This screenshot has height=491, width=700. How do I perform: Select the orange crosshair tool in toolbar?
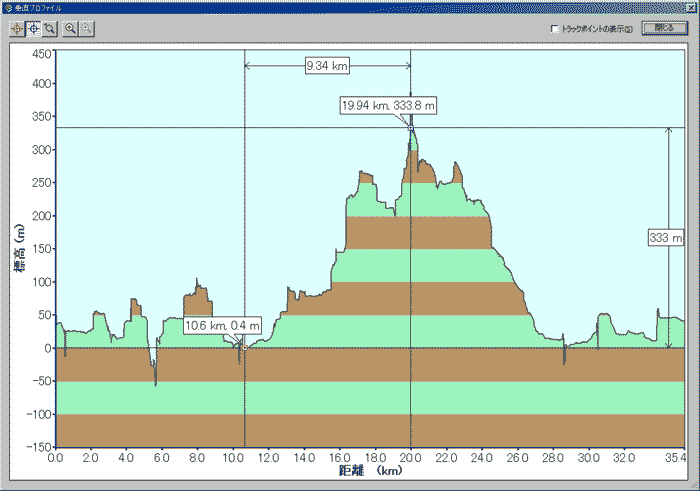[17, 29]
